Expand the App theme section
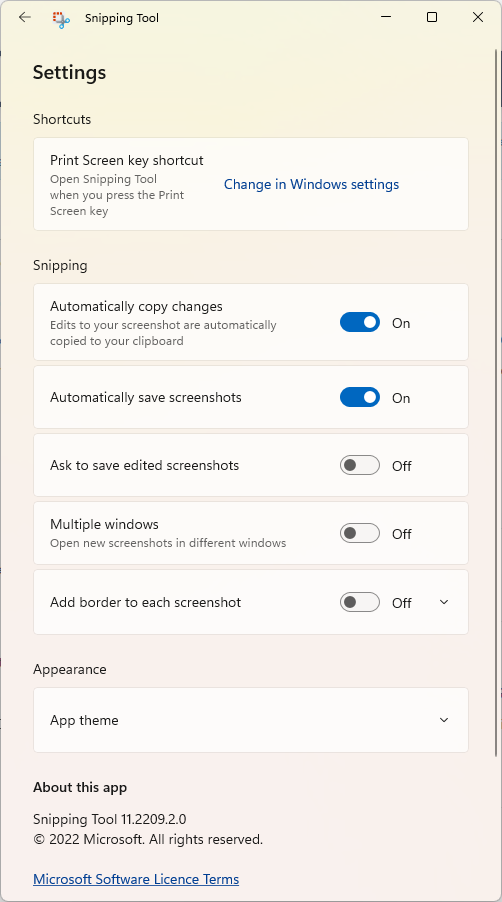The width and height of the screenshot is (502, 902). pos(251,720)
